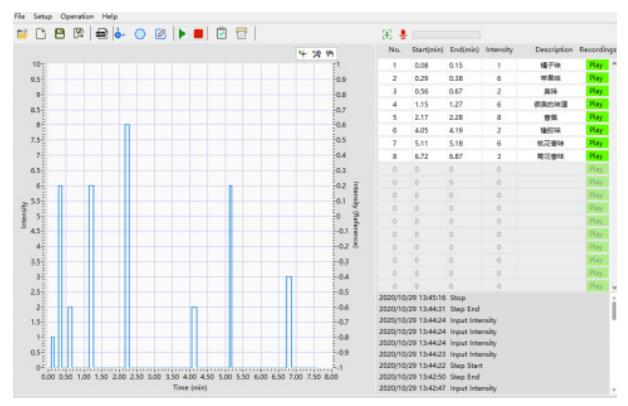
Task: Click the clipboard checkmark toolbar icon
Action: (221, 34)
